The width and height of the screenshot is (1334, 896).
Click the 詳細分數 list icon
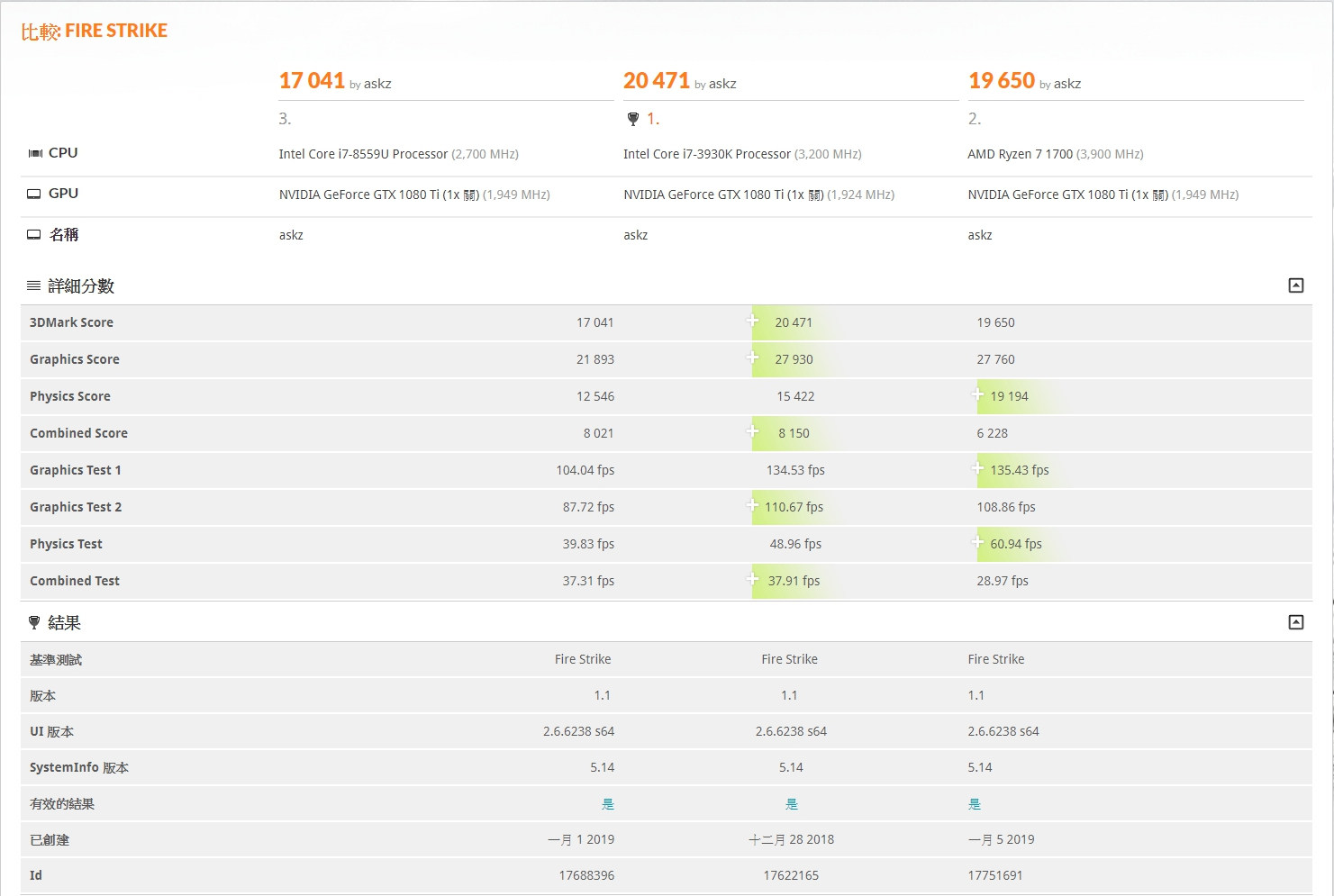pos(33,286)
